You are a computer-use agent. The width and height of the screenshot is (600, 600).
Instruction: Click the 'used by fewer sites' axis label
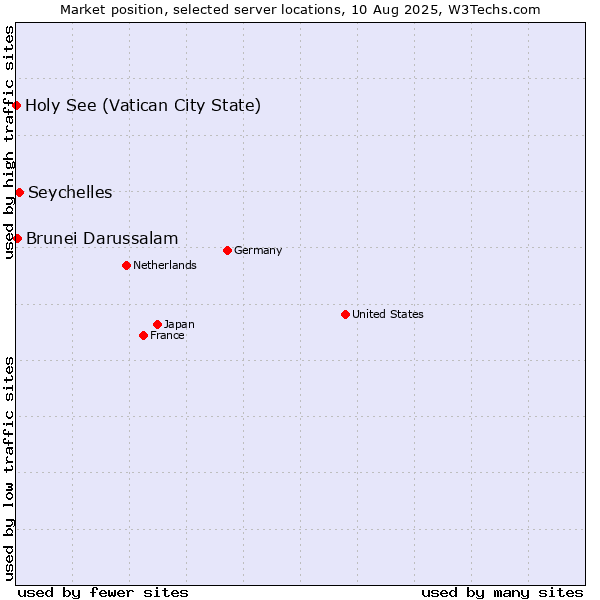coord(103,593)
